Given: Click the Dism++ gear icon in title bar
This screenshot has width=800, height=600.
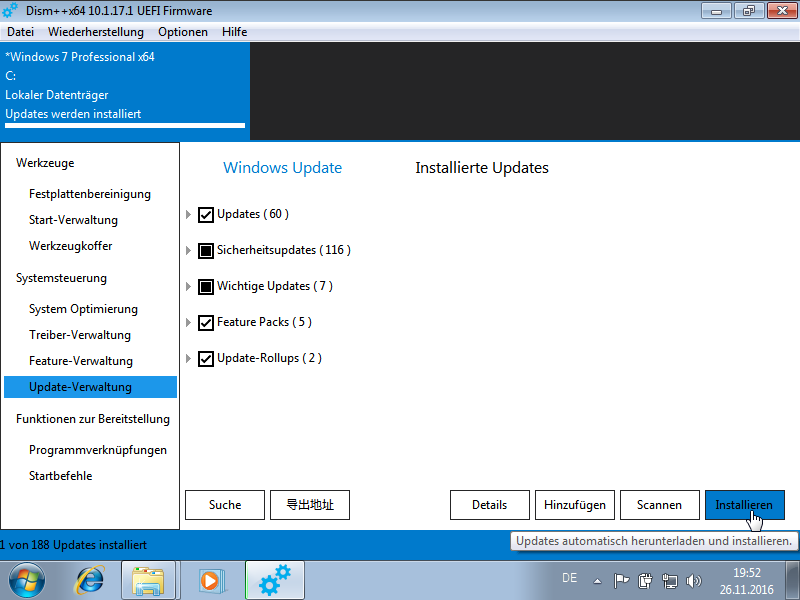Looking at the screenshot, I should click(x=10, y=10).
